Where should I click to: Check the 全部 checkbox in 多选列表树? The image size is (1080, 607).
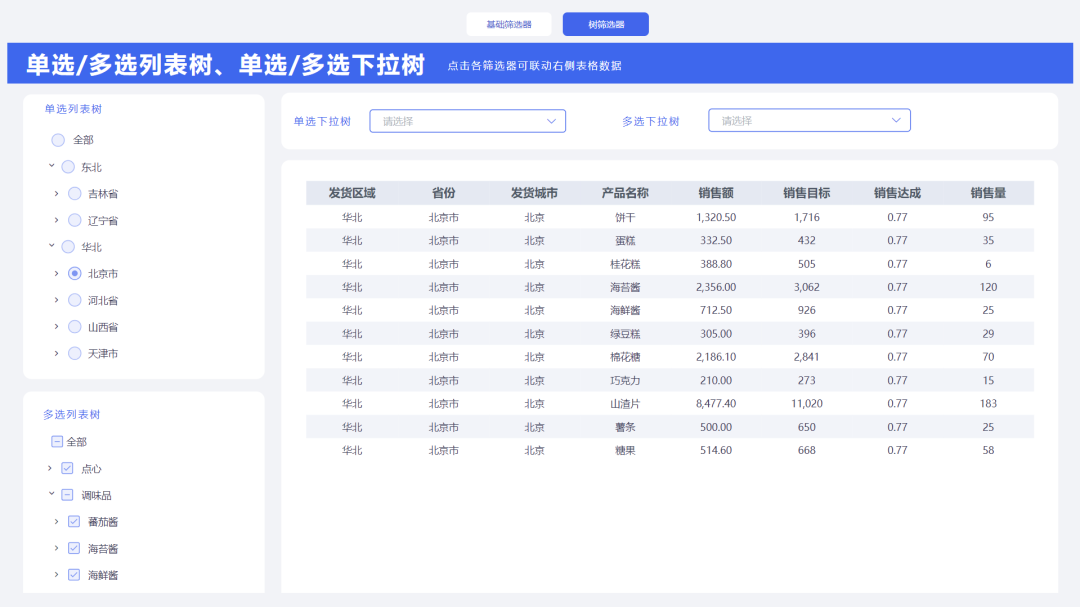[57, 441]
